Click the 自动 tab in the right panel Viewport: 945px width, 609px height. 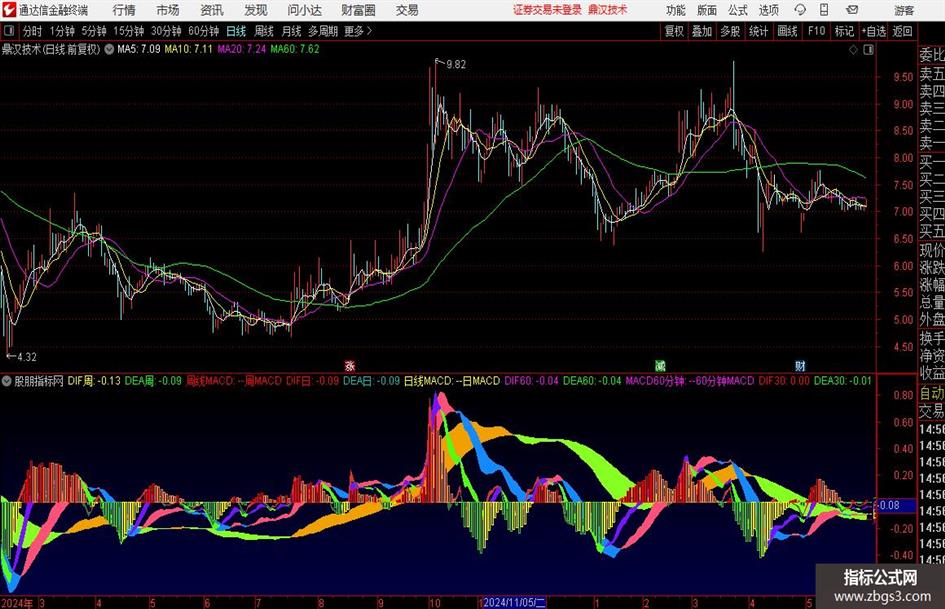tap(932, 393)
